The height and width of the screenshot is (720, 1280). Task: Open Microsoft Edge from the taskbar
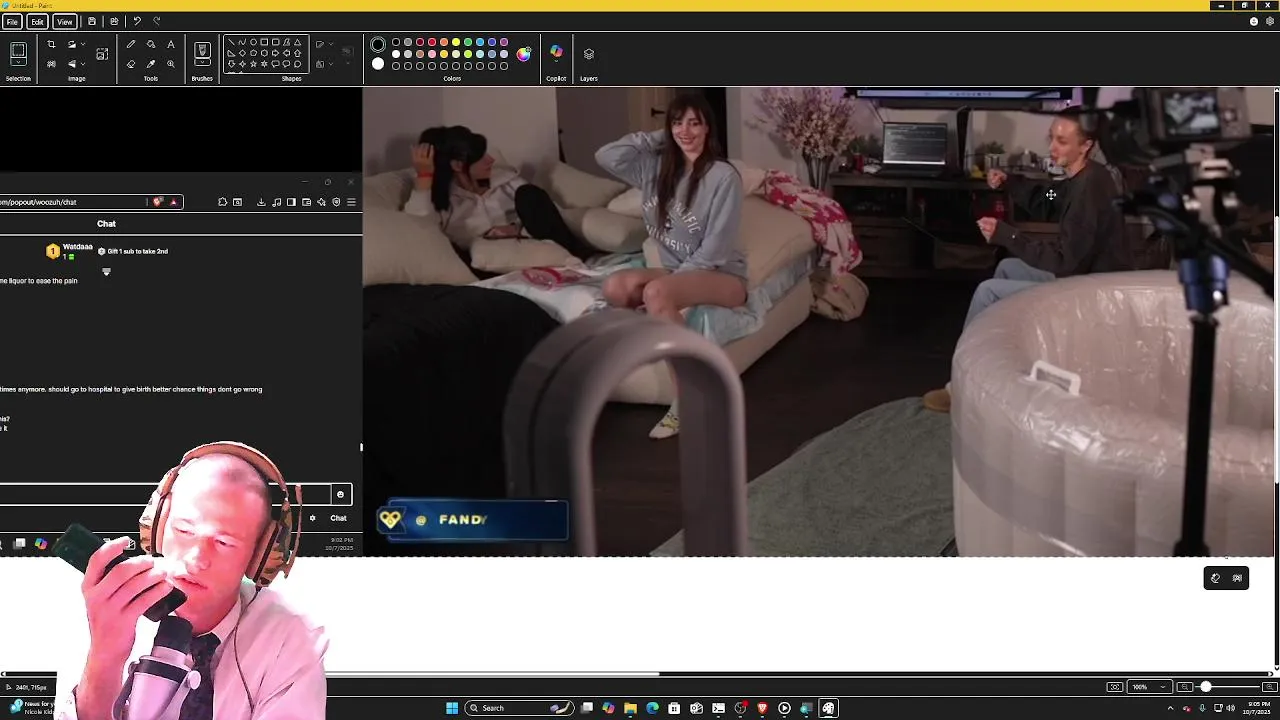[x=652, y=708]
